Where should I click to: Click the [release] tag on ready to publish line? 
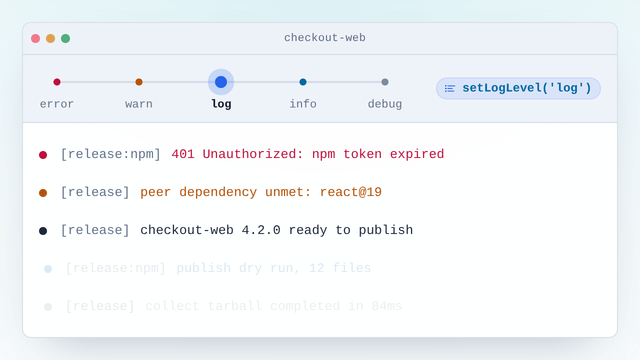coord(95,230)
